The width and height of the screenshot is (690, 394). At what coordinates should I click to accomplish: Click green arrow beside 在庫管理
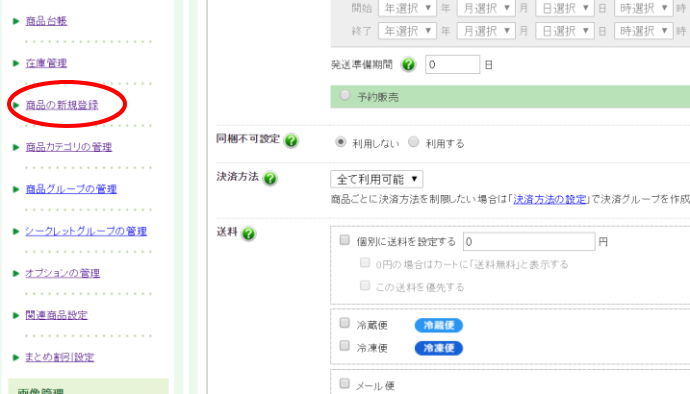(16, 63)
